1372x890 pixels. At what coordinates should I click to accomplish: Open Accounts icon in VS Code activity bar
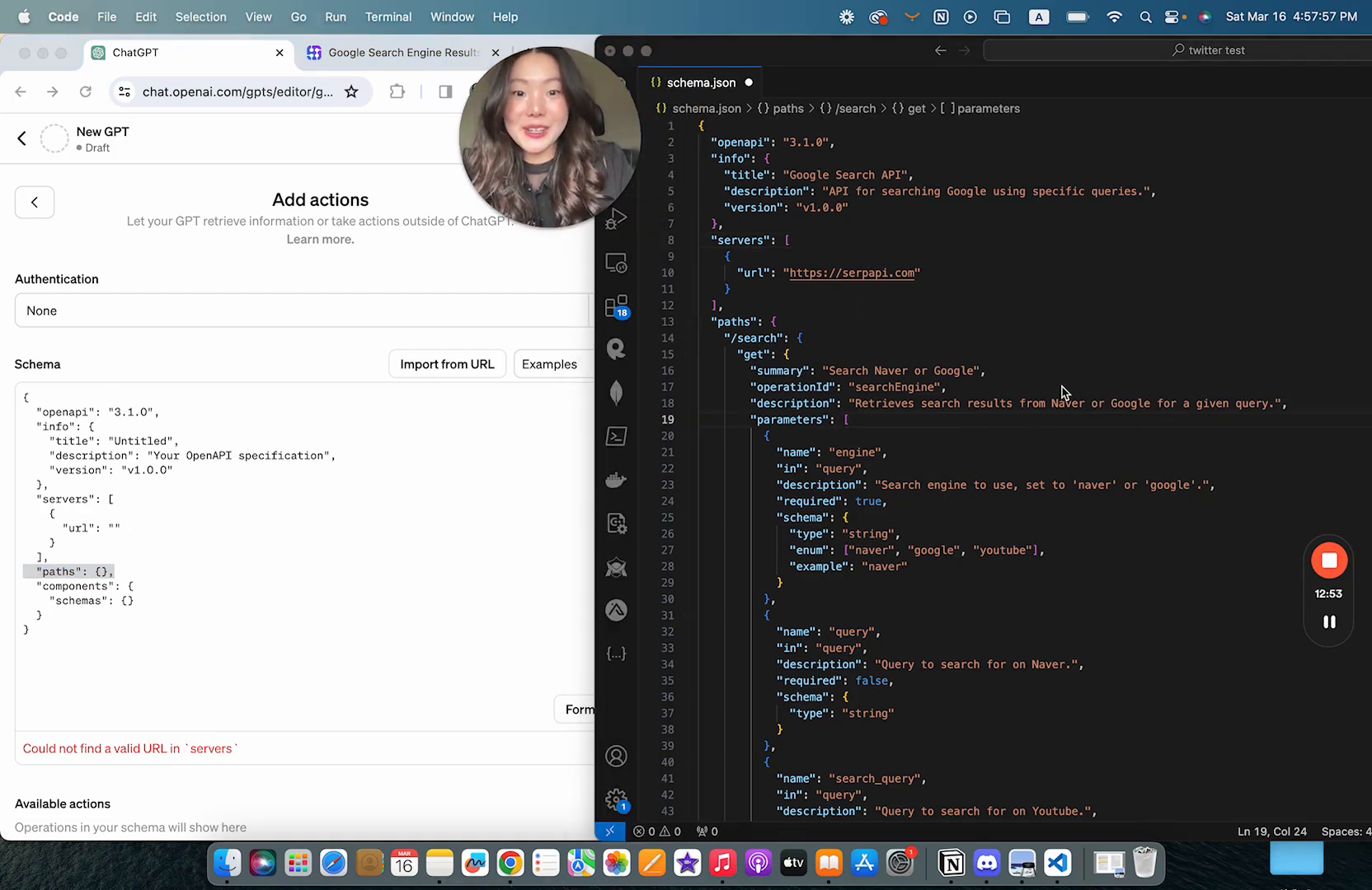coord(616,756)
